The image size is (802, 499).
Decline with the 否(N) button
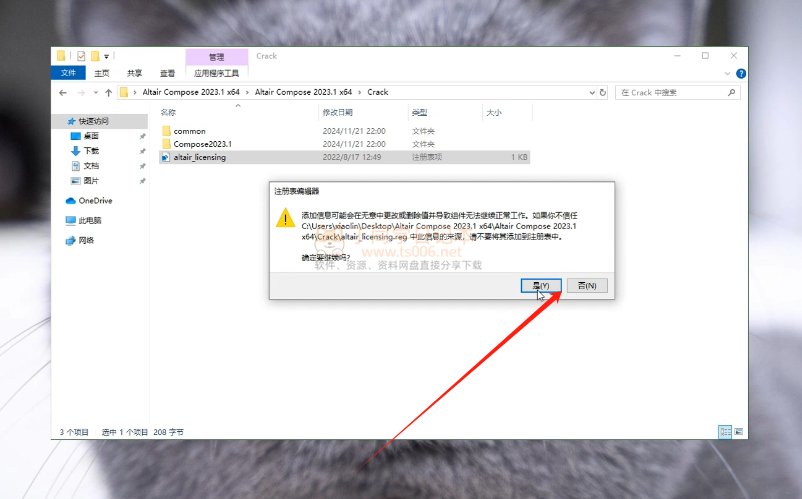coord(587,285)
